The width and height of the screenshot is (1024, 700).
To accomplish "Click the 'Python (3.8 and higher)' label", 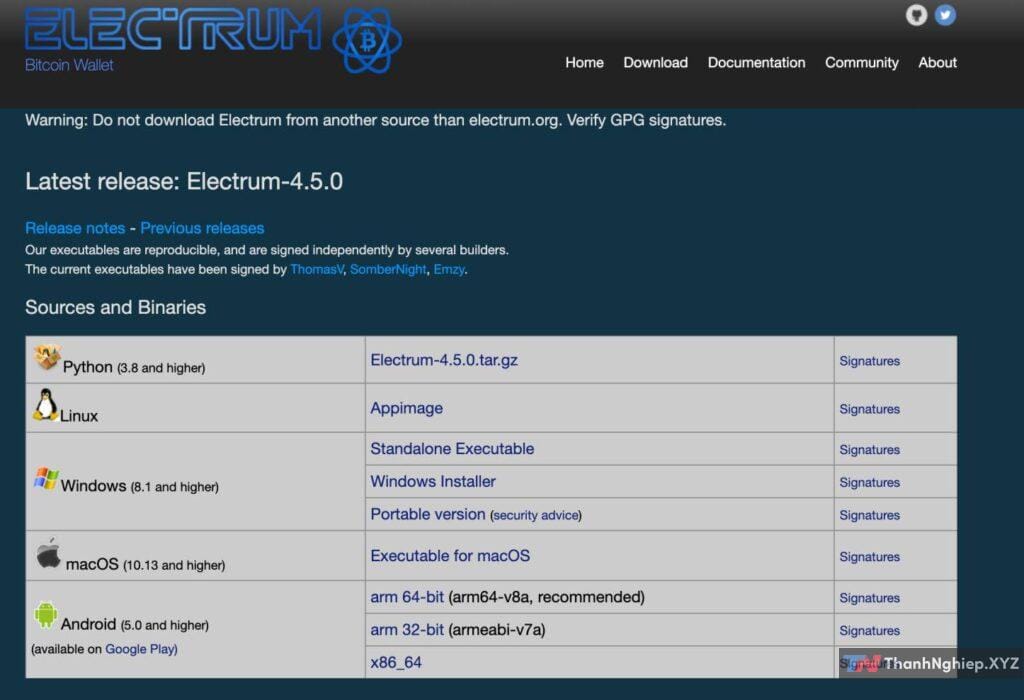I will coord(134,367).
